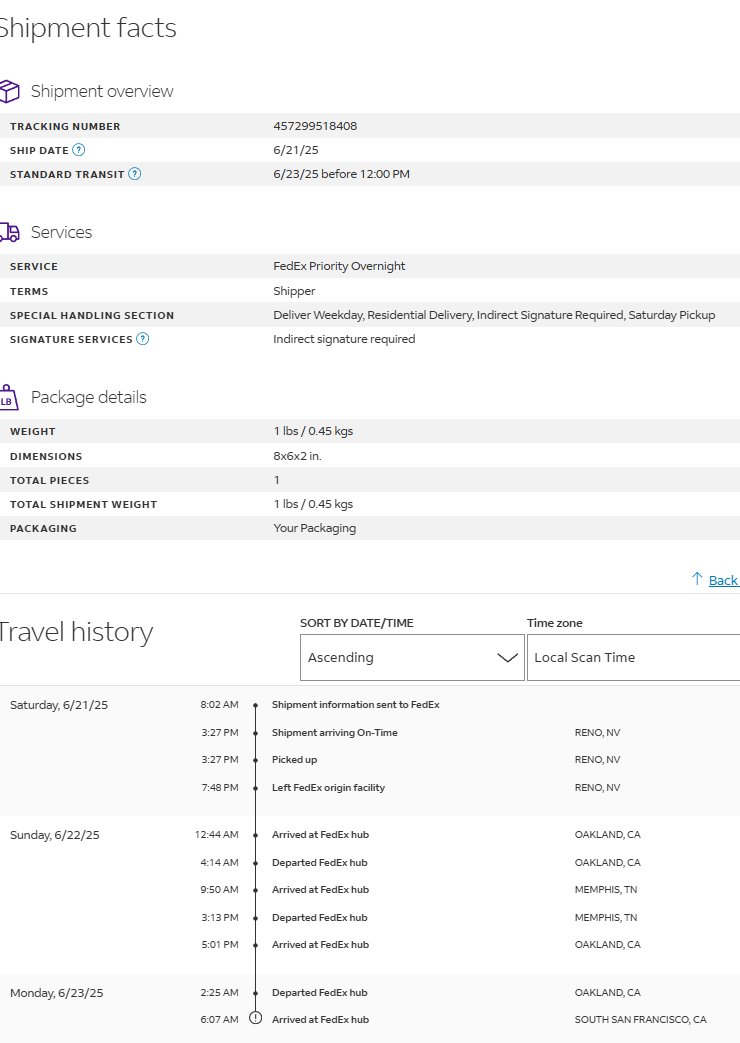Click the 'Travel history' heading
The height and width of the screenshot is (1043, 740).
pyautogui.click(x=76, y=632)
